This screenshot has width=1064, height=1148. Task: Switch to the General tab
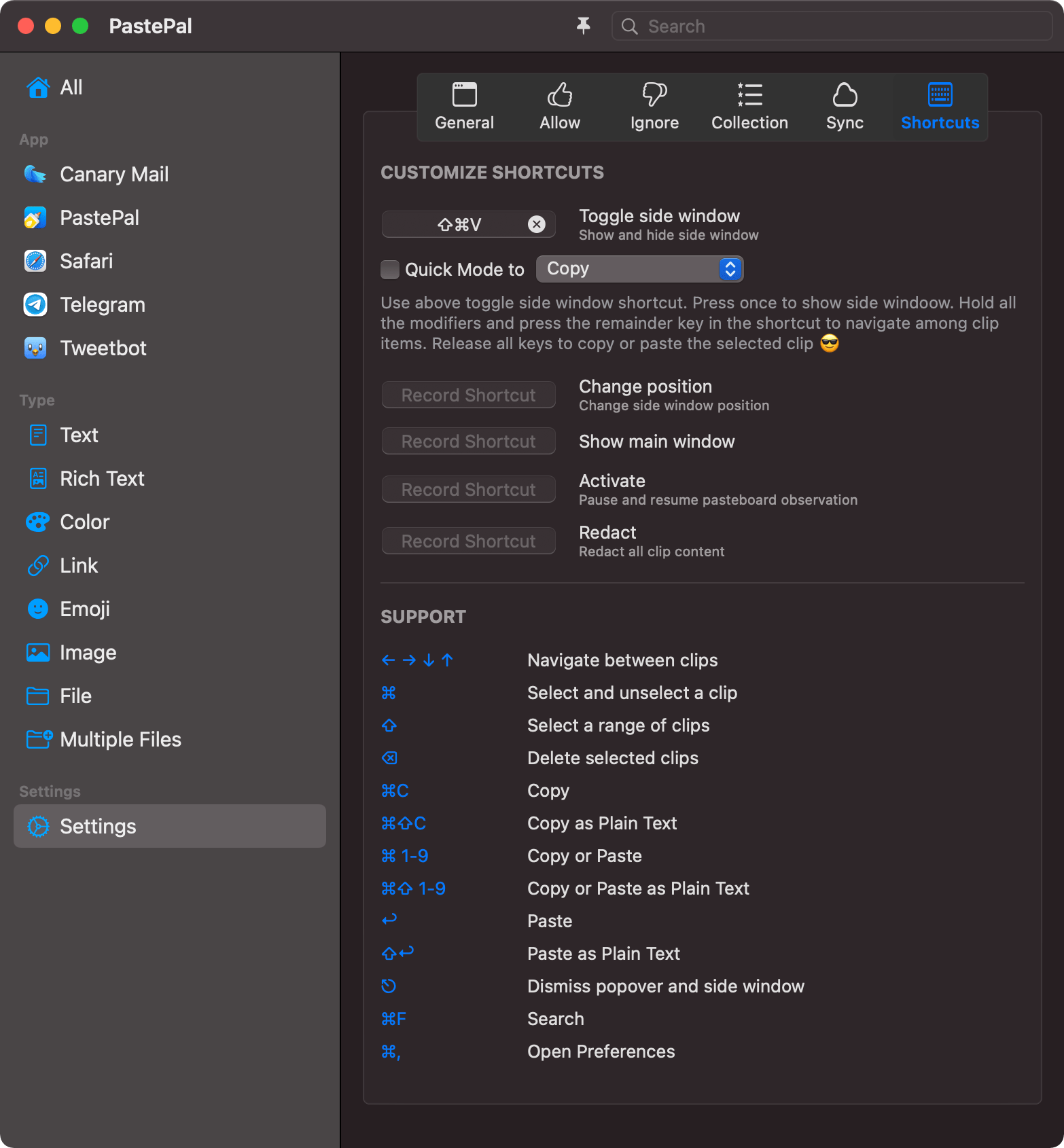tap(465, 107)
